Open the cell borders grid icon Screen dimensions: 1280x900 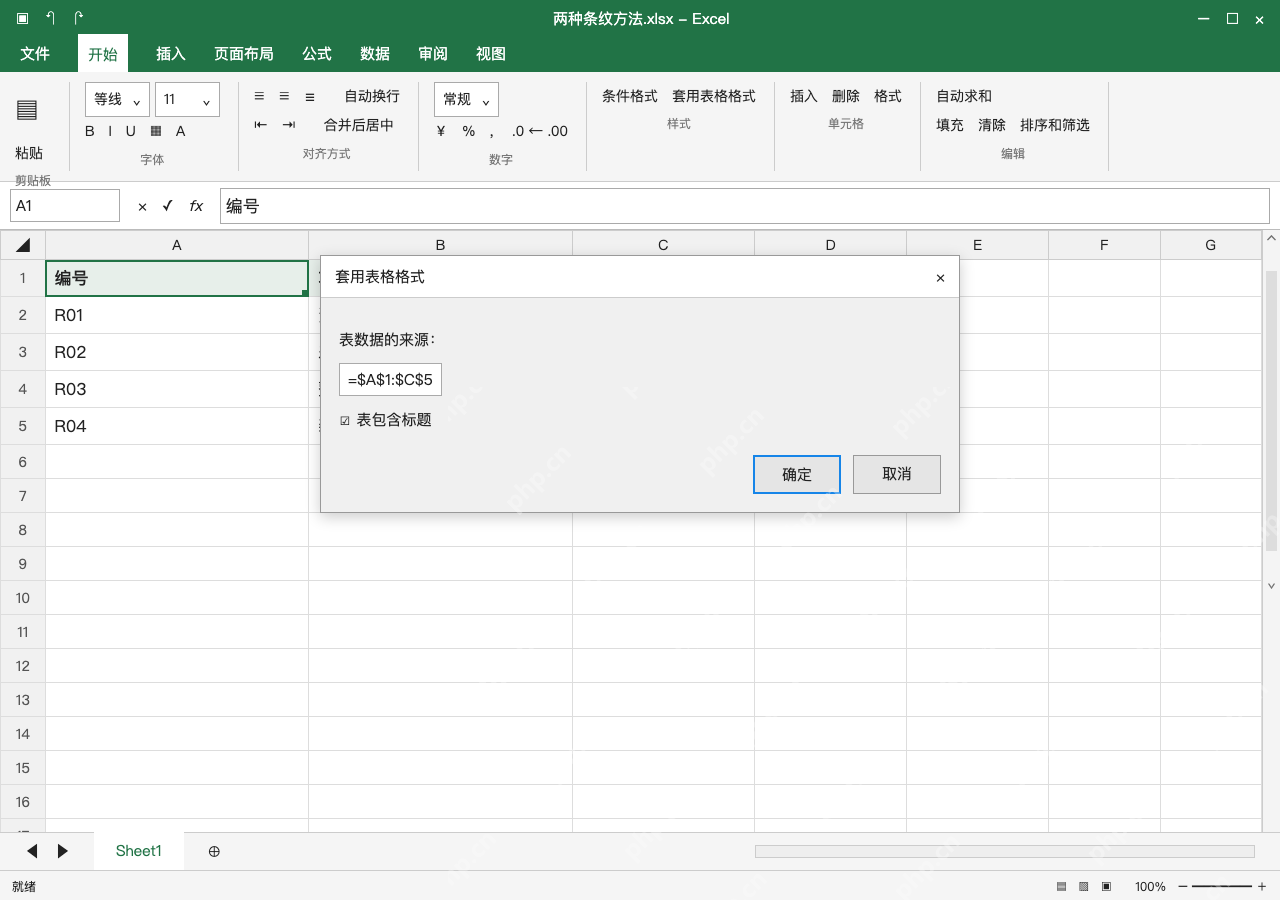point(156,131)
